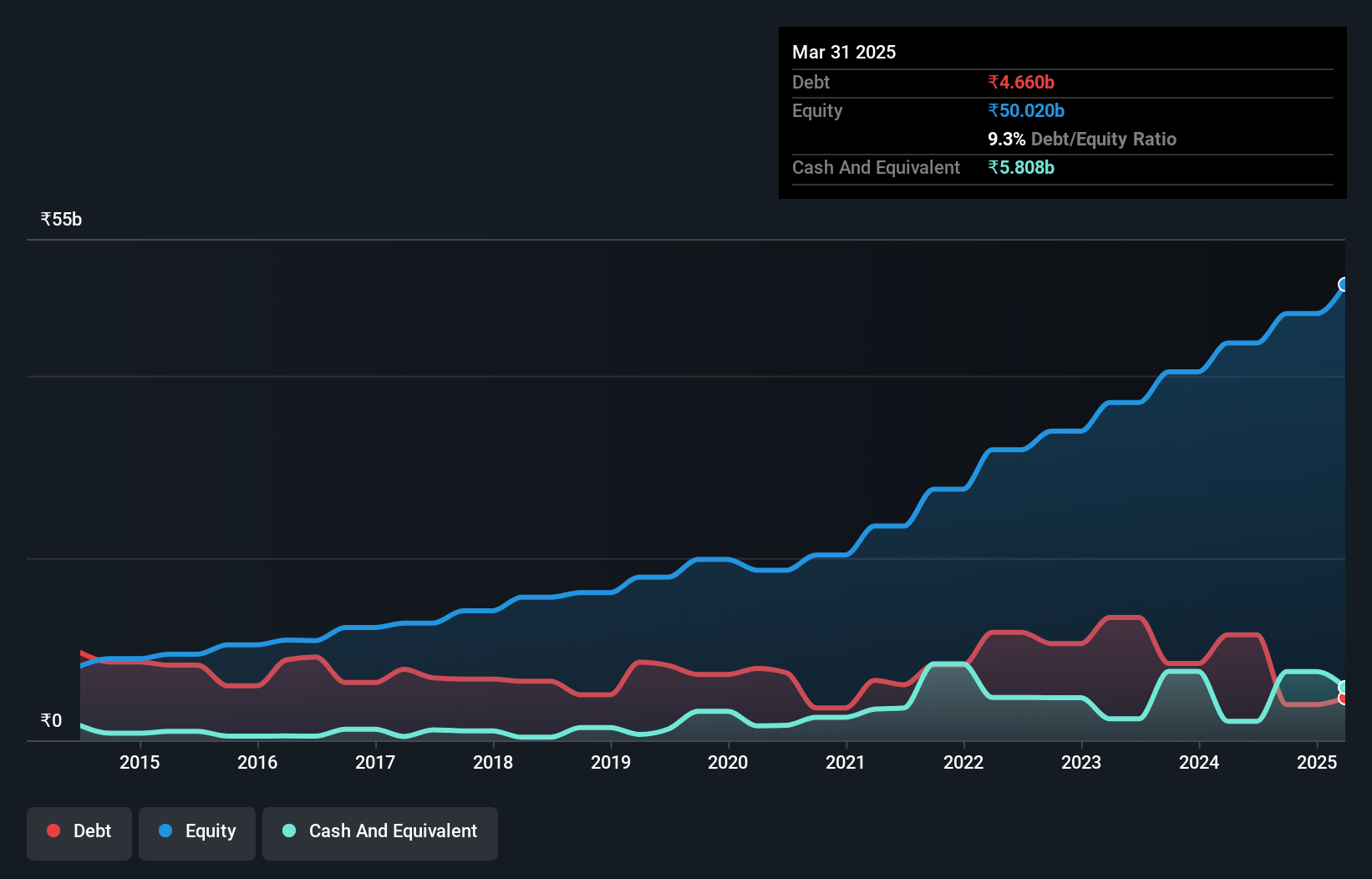Toggle the Cash And Equivalent series visibility
This screenshot has height=879, width=1372.
point(379,832)
